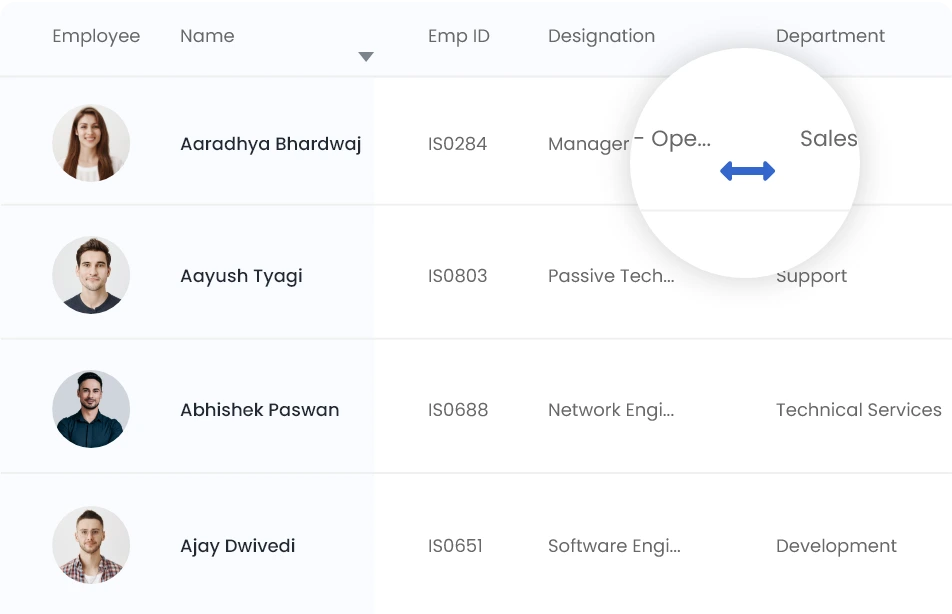Open Aayush Tyagi's profile photo

pos(91,276)
